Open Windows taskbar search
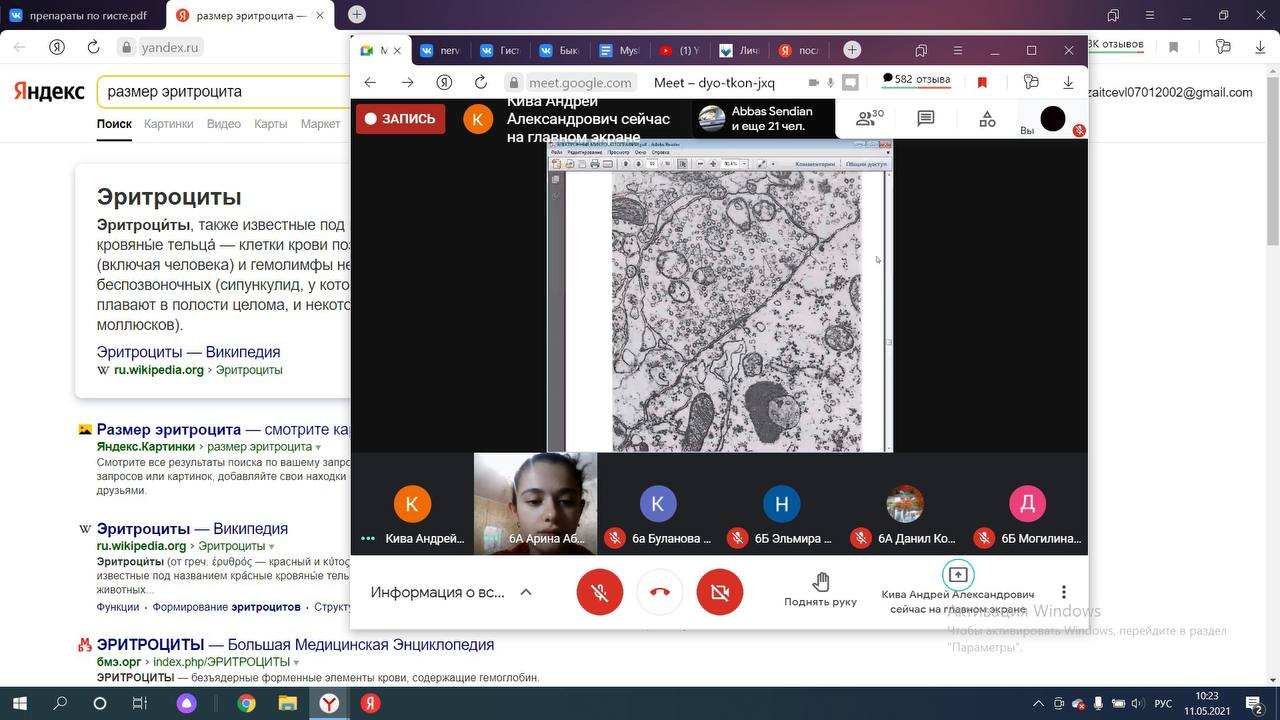This screenshot has height=720, width=1280. point(60,703)
